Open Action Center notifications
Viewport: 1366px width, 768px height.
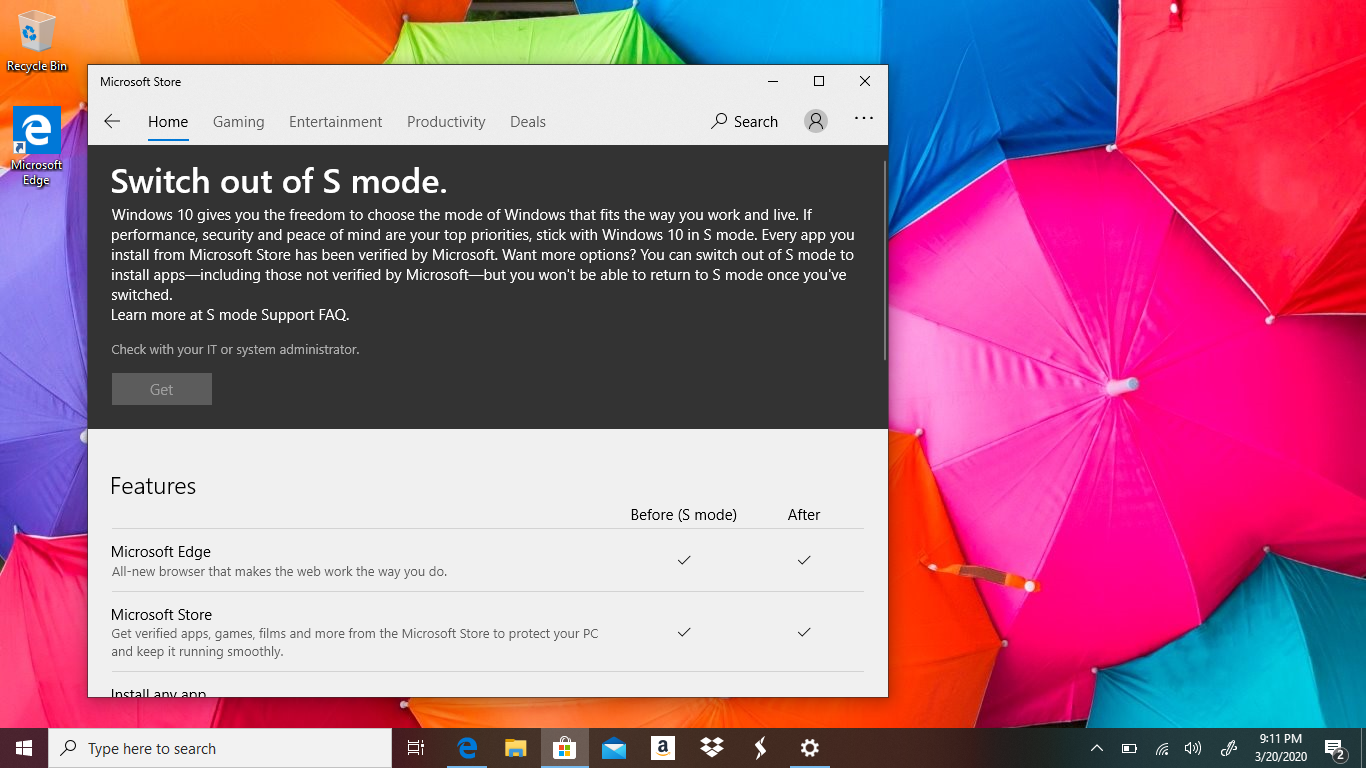[1334, 748]
